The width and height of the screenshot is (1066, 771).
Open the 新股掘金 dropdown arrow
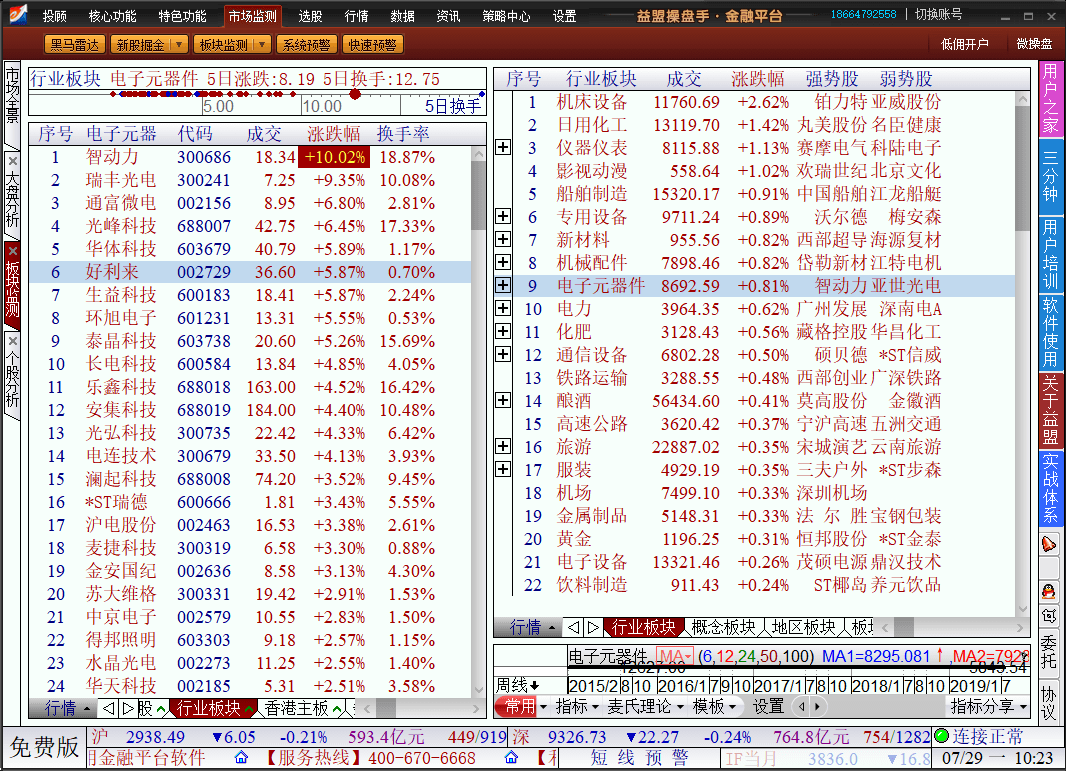pyautogui.click(x=179, y=45)
